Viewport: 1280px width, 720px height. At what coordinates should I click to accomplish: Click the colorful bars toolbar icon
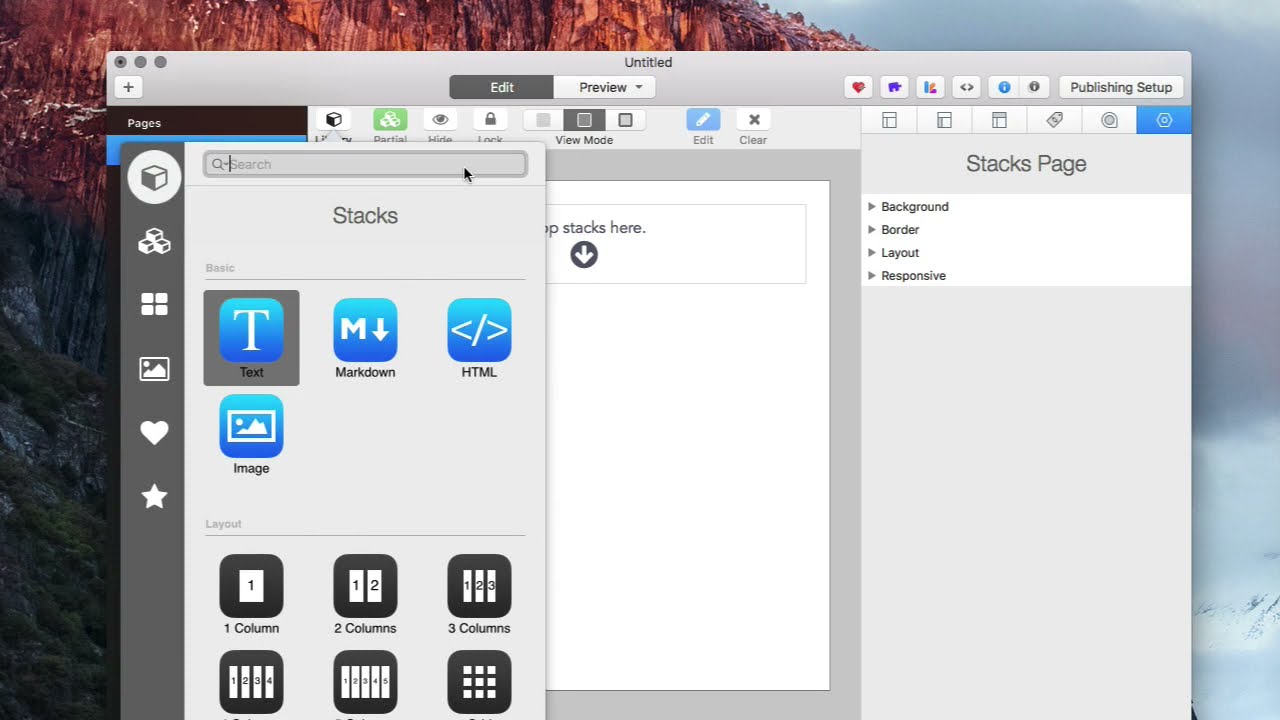pyautogui.click(x=930, y=87)
